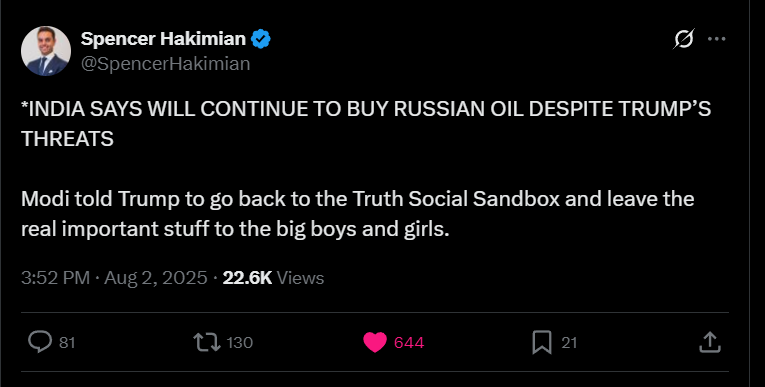Open the 22.6K Views analytics link
The image size is (765, 387).
[x=273, y=278]
